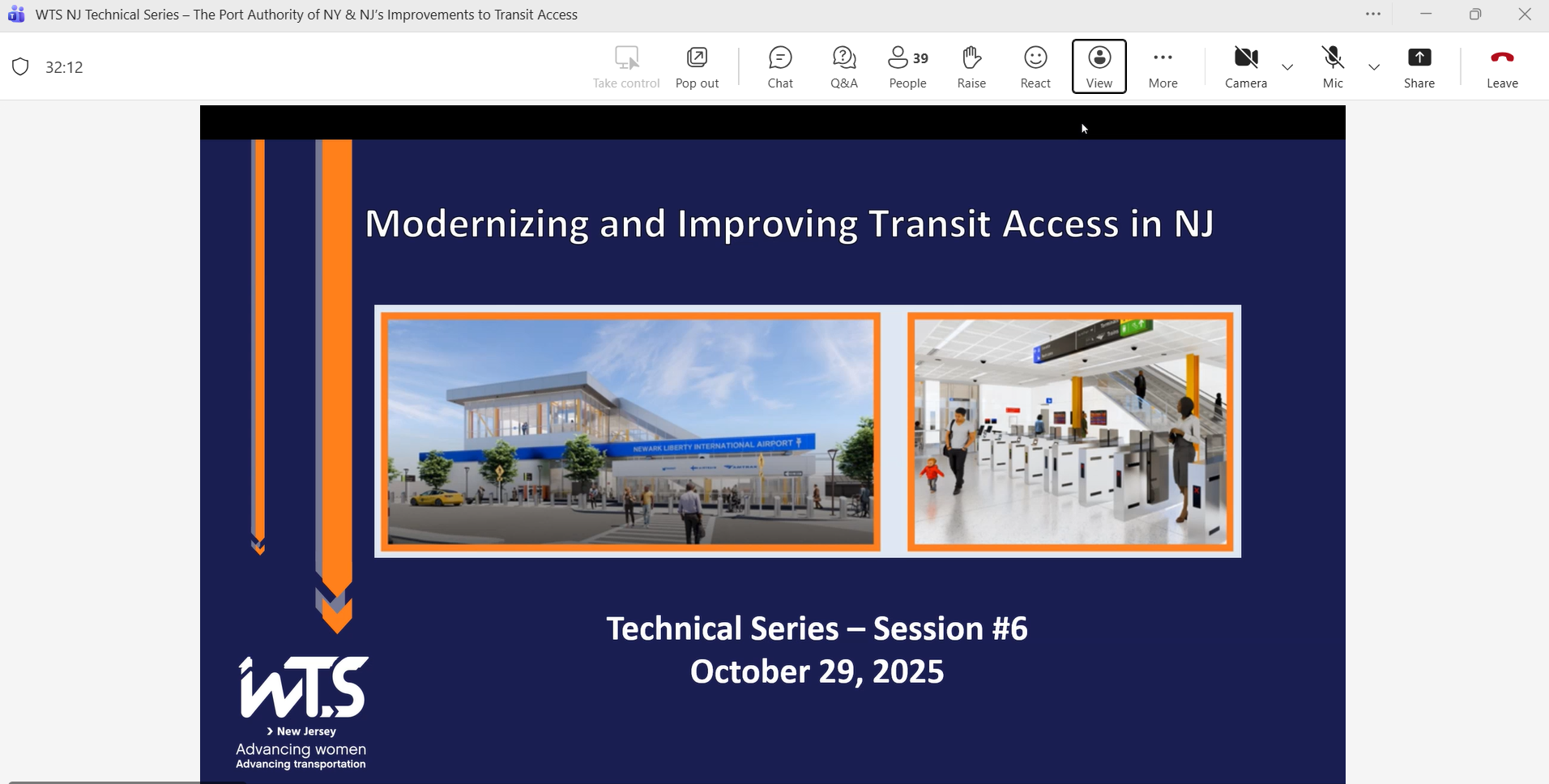Image resolution: width=1549 pixels, height=784 pixels.
Task: Expand mic options dropdown arrow
Action: [x=1374, y=67]
